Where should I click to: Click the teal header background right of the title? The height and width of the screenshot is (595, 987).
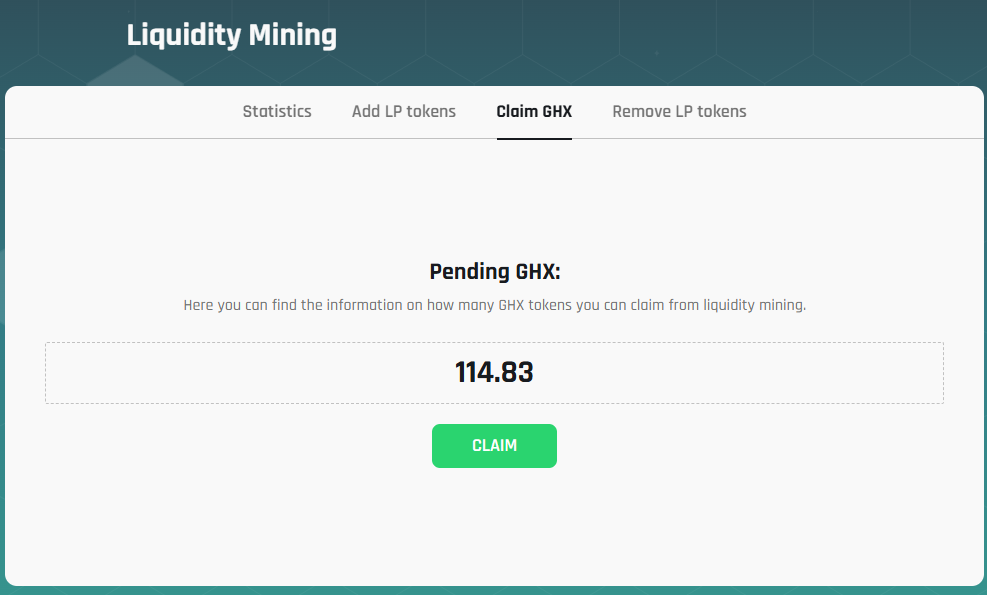[x=661, y=38]
